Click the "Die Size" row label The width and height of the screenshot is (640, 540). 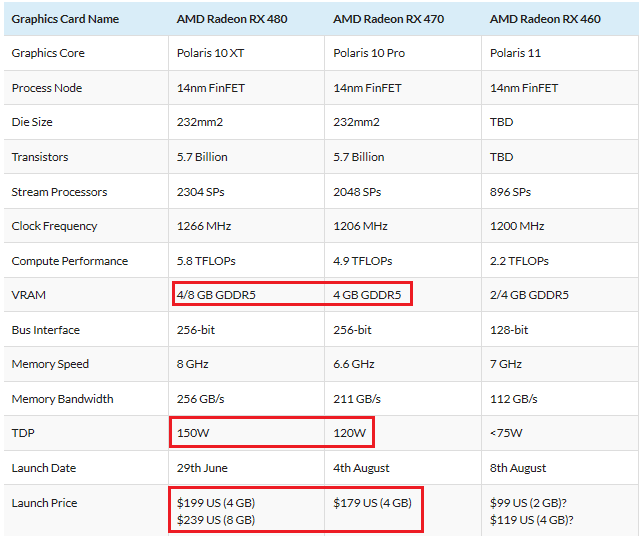pos(32,122)
